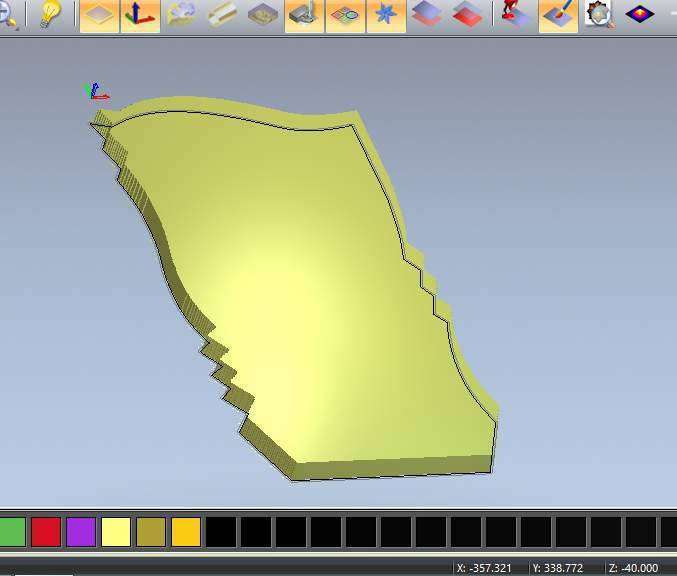Toggle the flat plane display icon

[99, 15]
